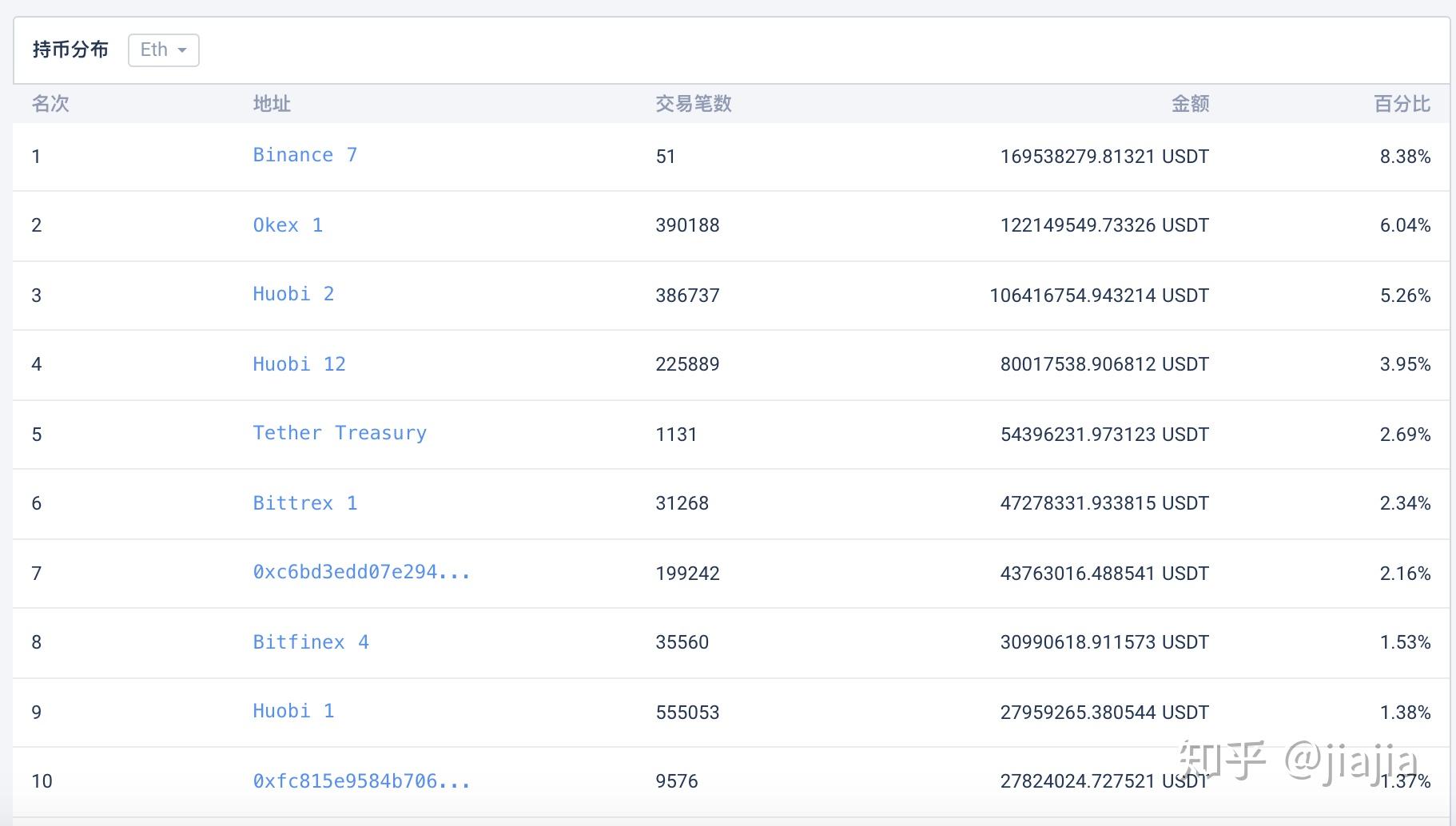Open the Huobi 12 address link
The image size is (1456, 826).
(x=299, y=364)
